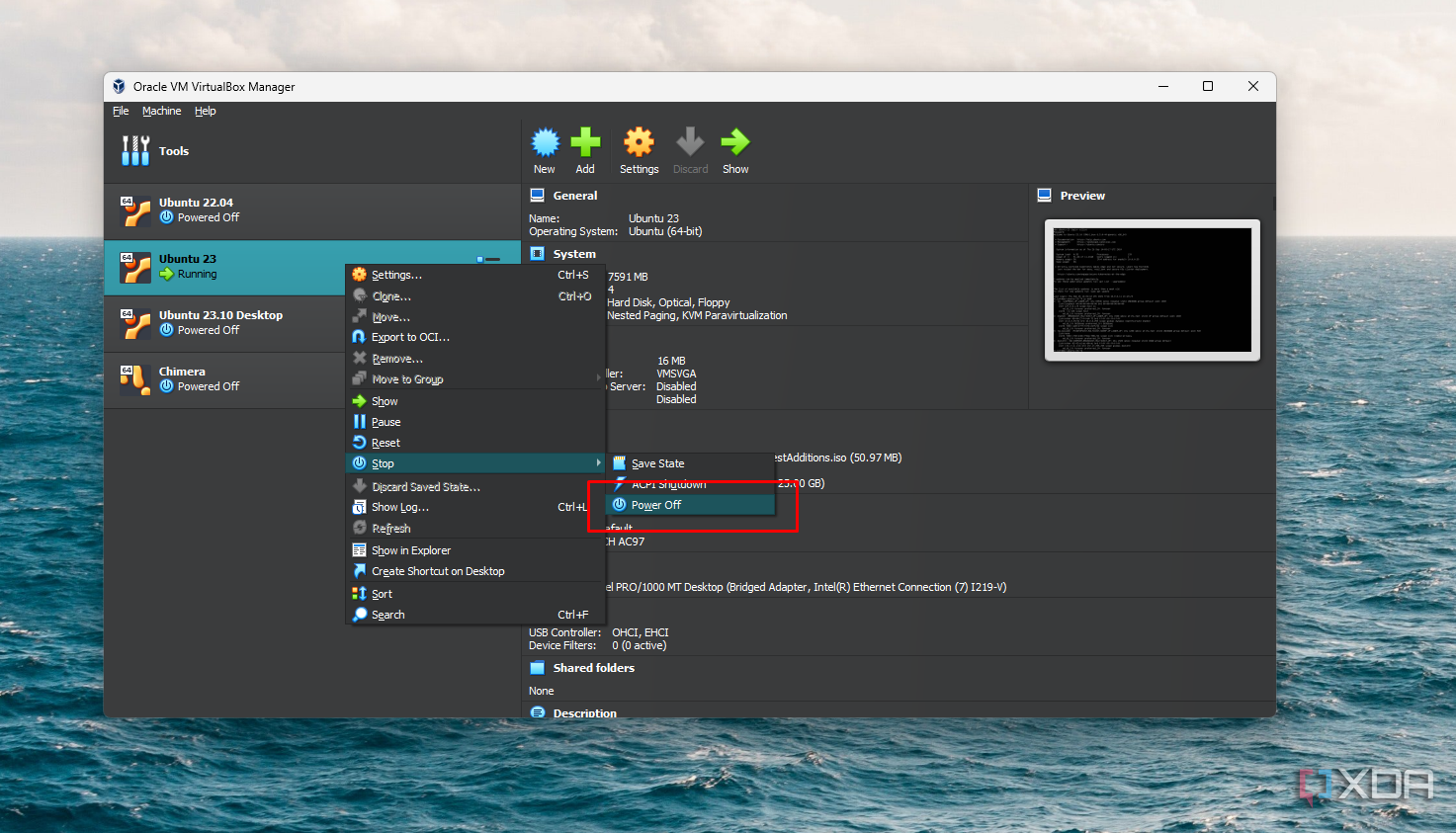Click the Show green arrow toolbar icon
This screenshot has height=833, width=1456.
click(735, 143)
